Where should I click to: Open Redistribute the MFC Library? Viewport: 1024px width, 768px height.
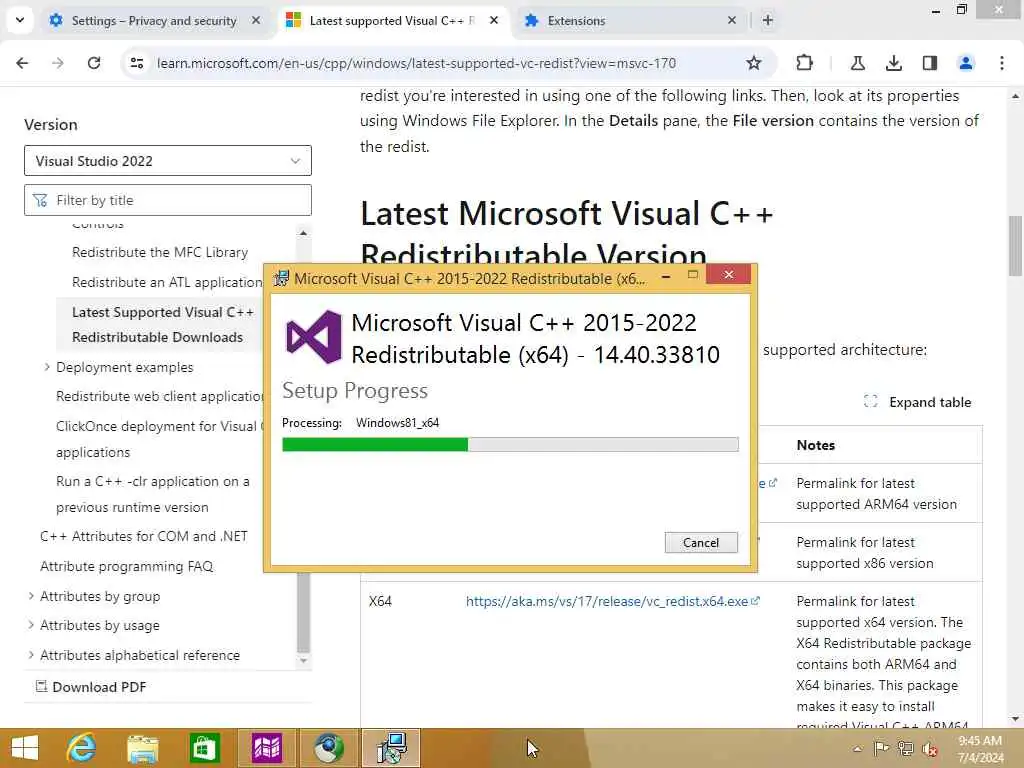[x=160, y=252]
